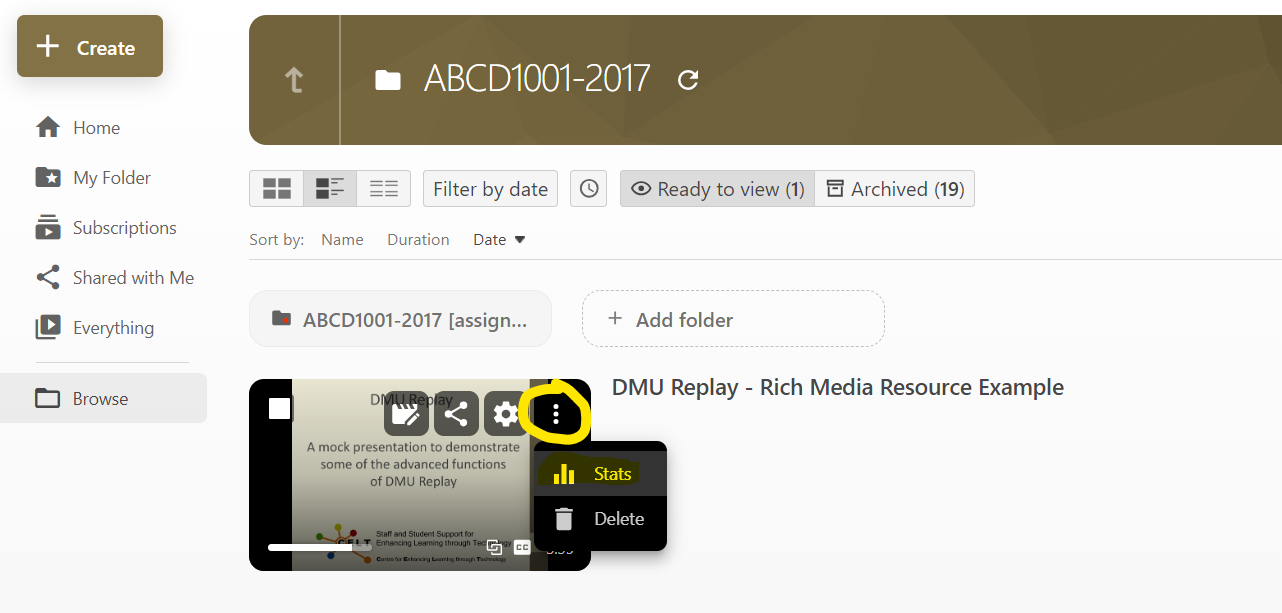Sort by Date
1282x613 pixels.
(499, 240)
